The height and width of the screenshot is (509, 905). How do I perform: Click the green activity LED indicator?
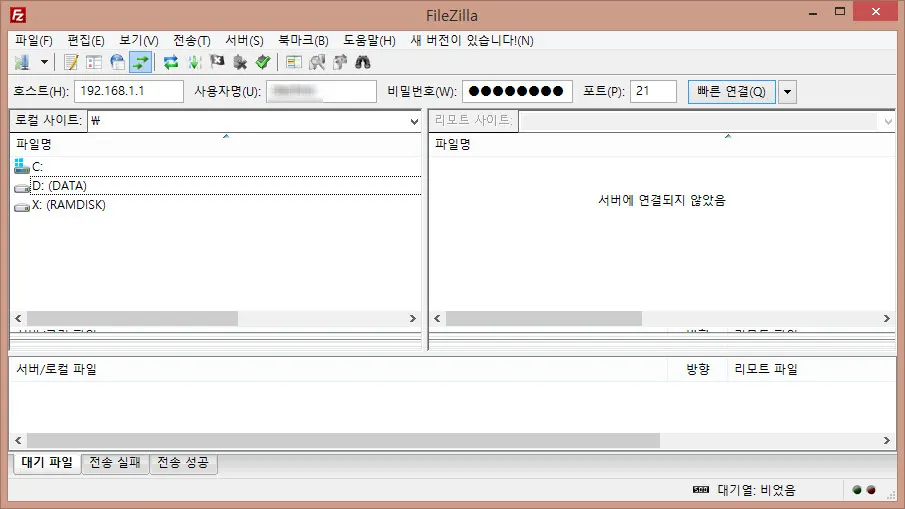tap(857, 490)
